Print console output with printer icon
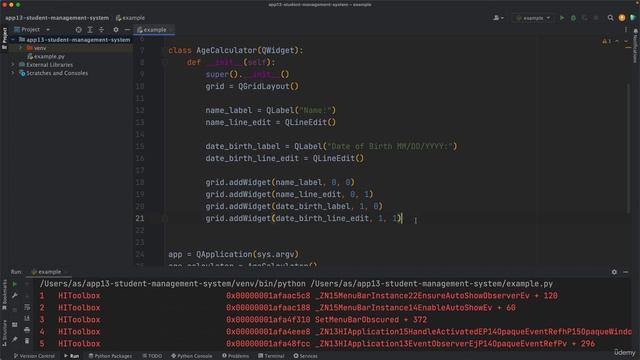Viewport: 640px width, 360px height. pyautogui.click(x=27, y=330)
